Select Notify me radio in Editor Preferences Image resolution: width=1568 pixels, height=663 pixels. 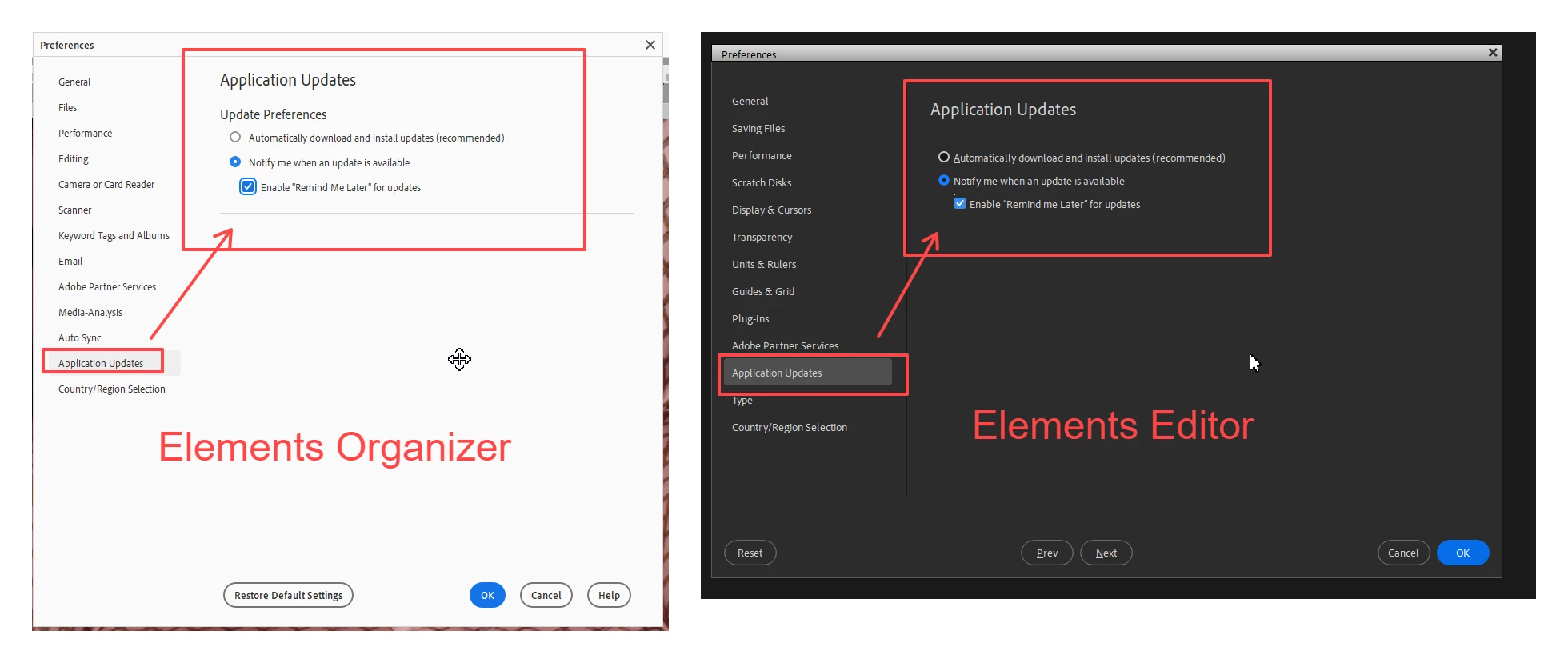[944, 181]
